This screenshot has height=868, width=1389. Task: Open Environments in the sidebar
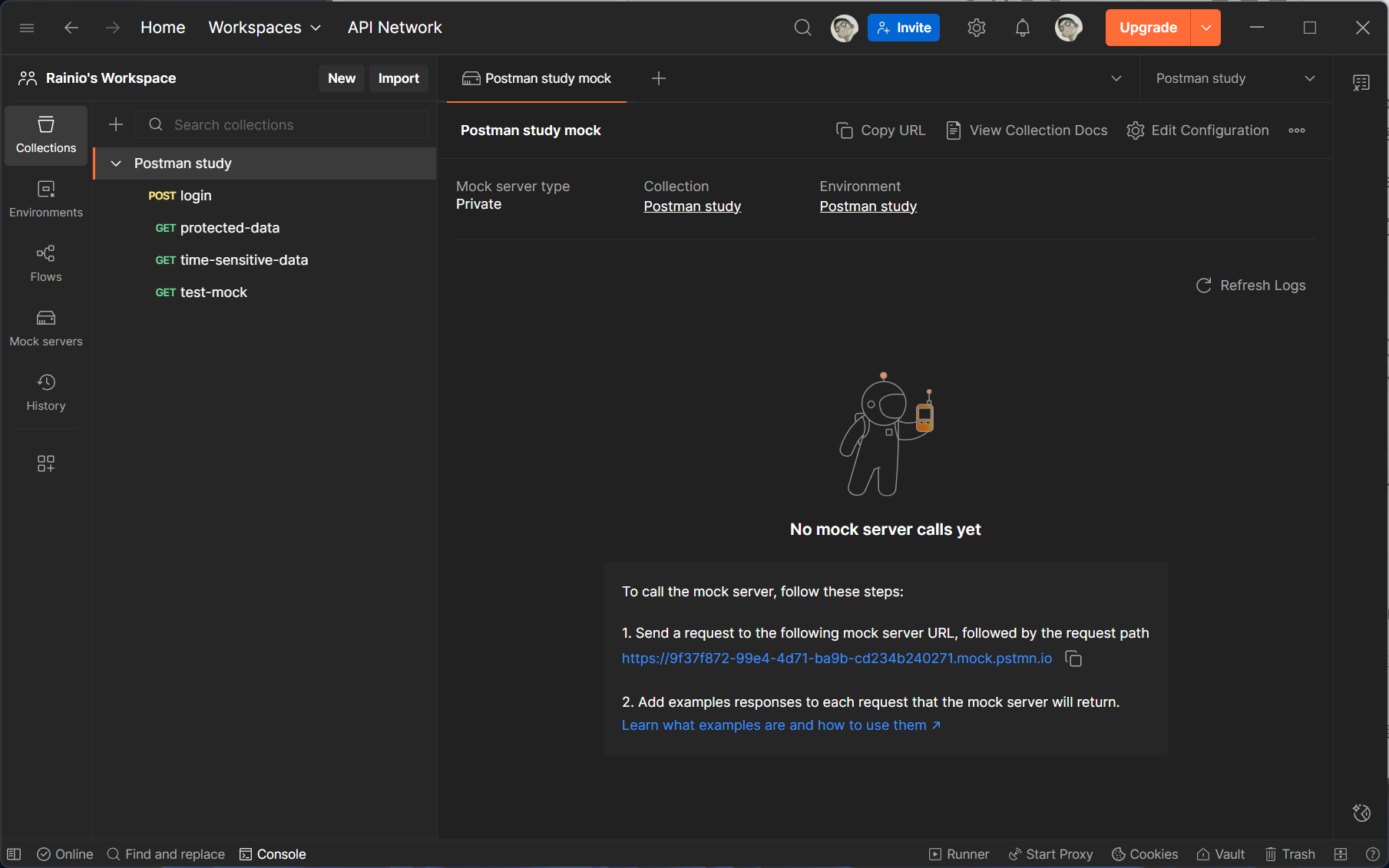tap(46, 200)
